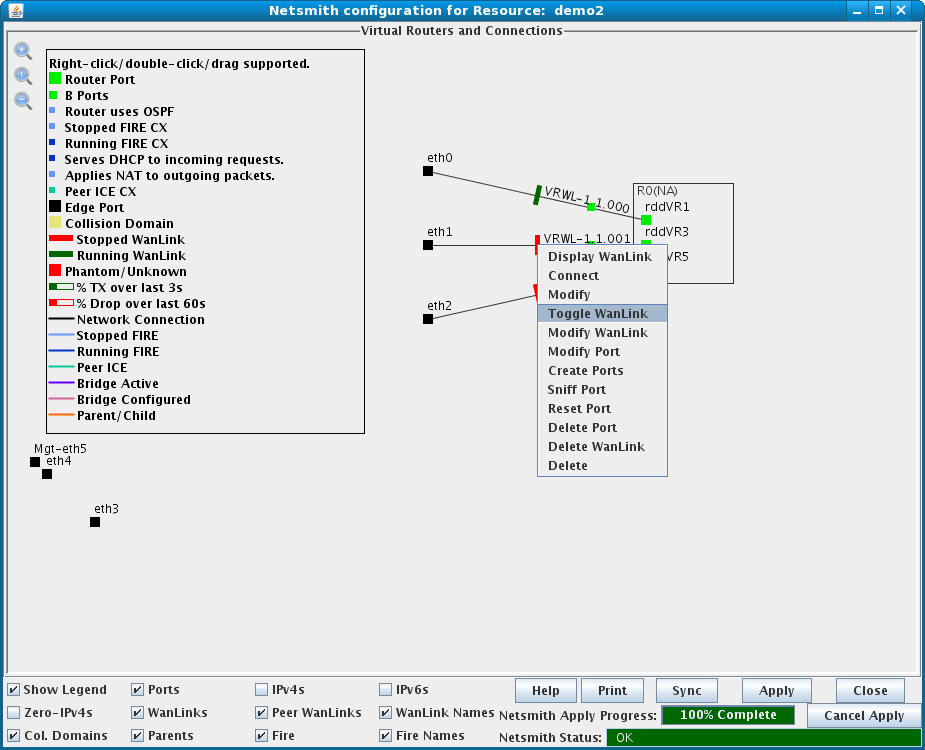Viewport: 925px width, 750px height.
Task: Toggle the Peer WanLinks checkbox
Action: tap(261, 712)
